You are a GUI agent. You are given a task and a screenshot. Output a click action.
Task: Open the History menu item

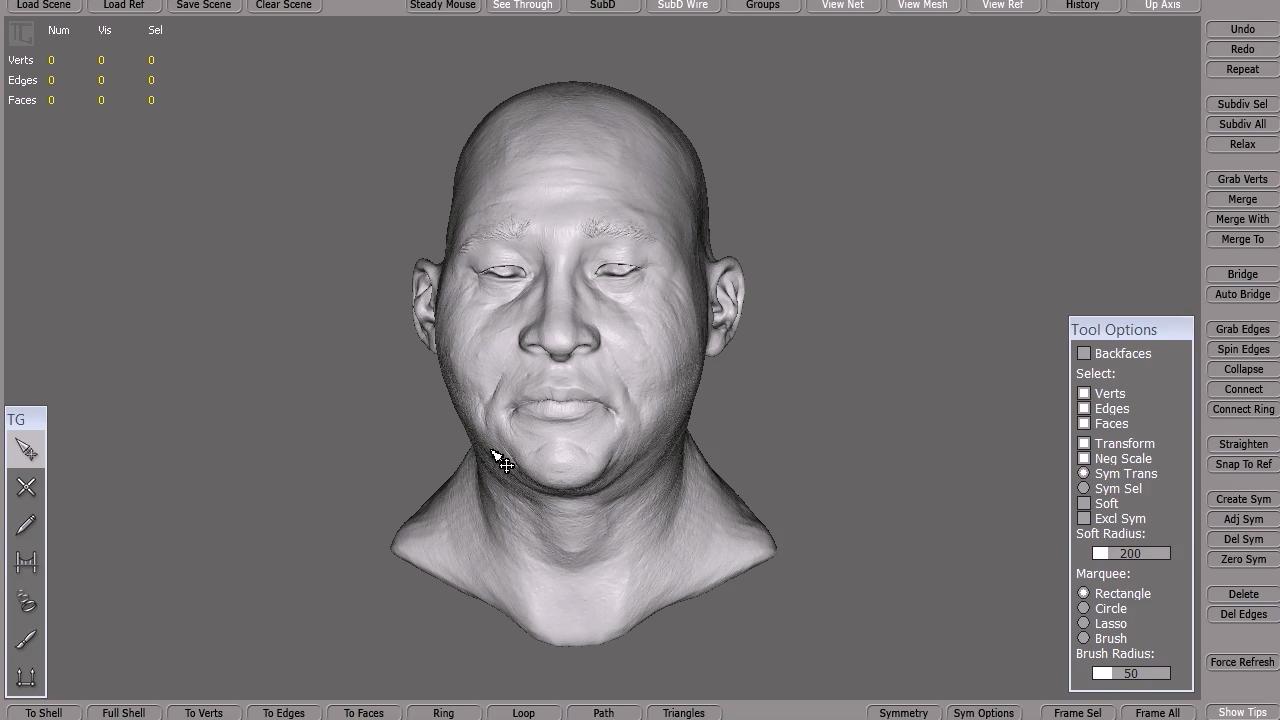(x=1082, y=5)
